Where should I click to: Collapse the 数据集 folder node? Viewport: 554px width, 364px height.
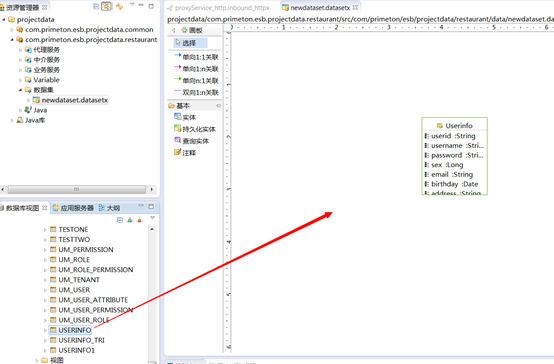(x=20, y=90)
